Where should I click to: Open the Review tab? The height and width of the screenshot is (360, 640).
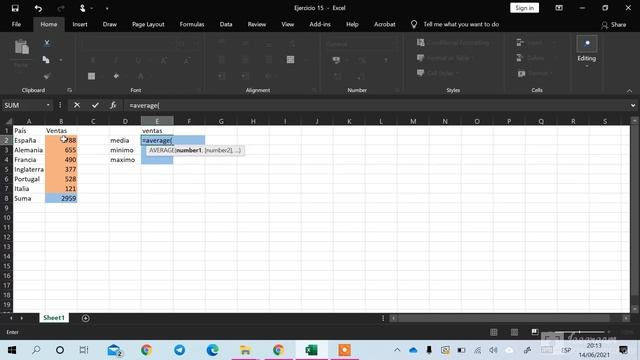click(x=257, y=24)
